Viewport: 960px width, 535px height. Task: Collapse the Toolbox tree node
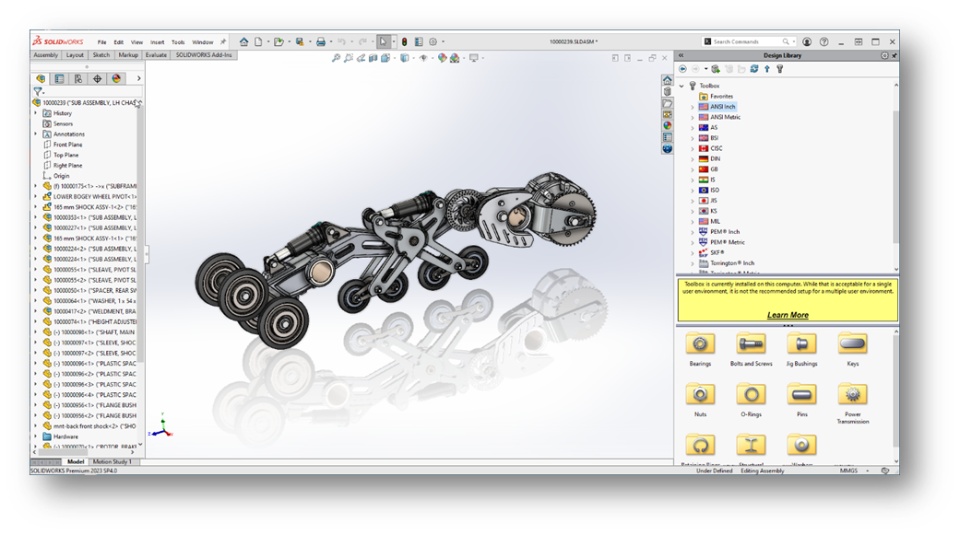pyautogui.click(x=682, y=86)
